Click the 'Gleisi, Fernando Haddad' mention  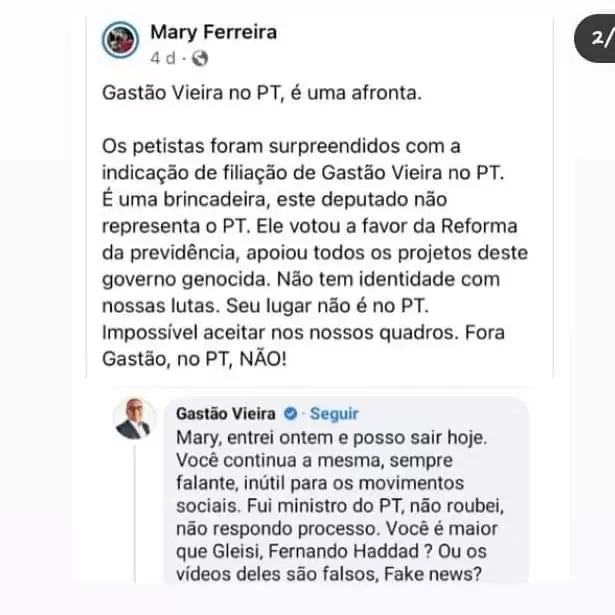[x=316, y=551]
